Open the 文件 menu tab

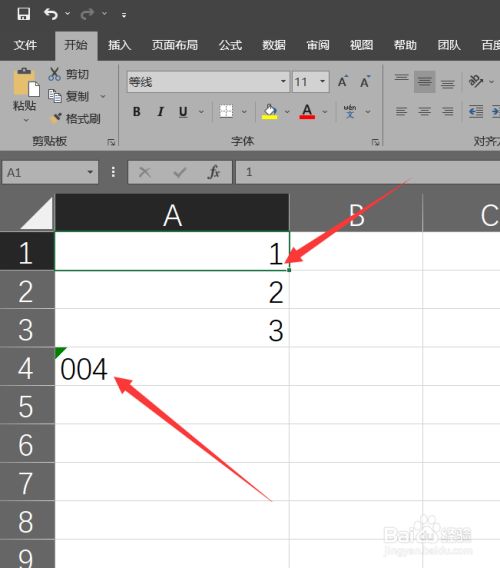coord(25,45)
